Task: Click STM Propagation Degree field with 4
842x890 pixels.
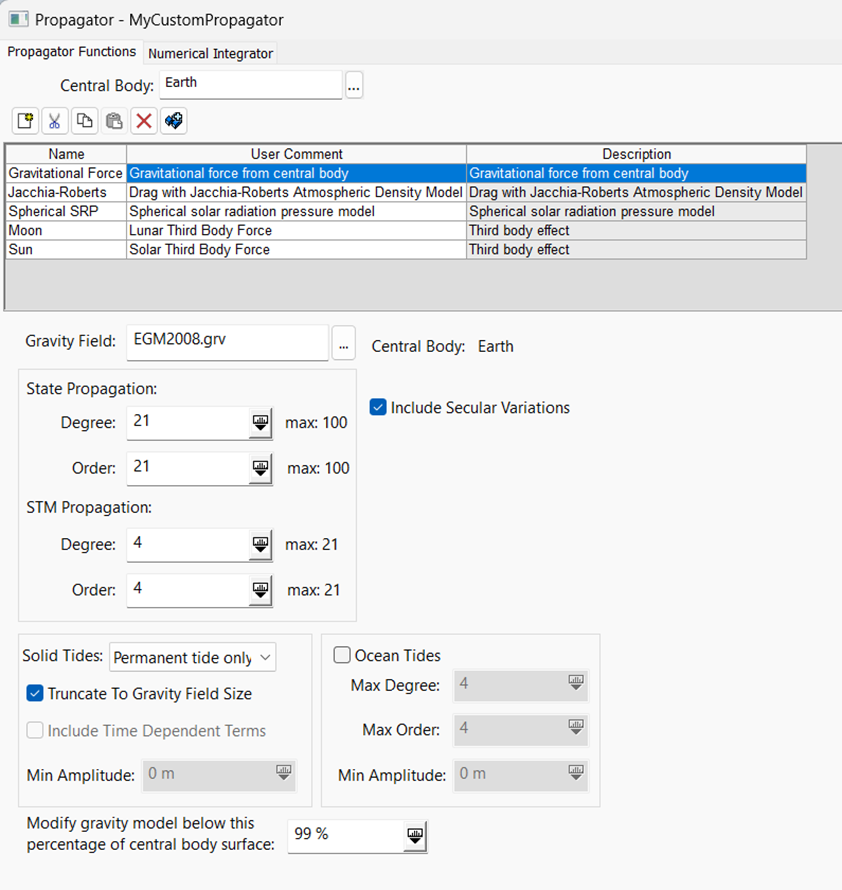Action: pyautogui.click(x=188, y=544)
